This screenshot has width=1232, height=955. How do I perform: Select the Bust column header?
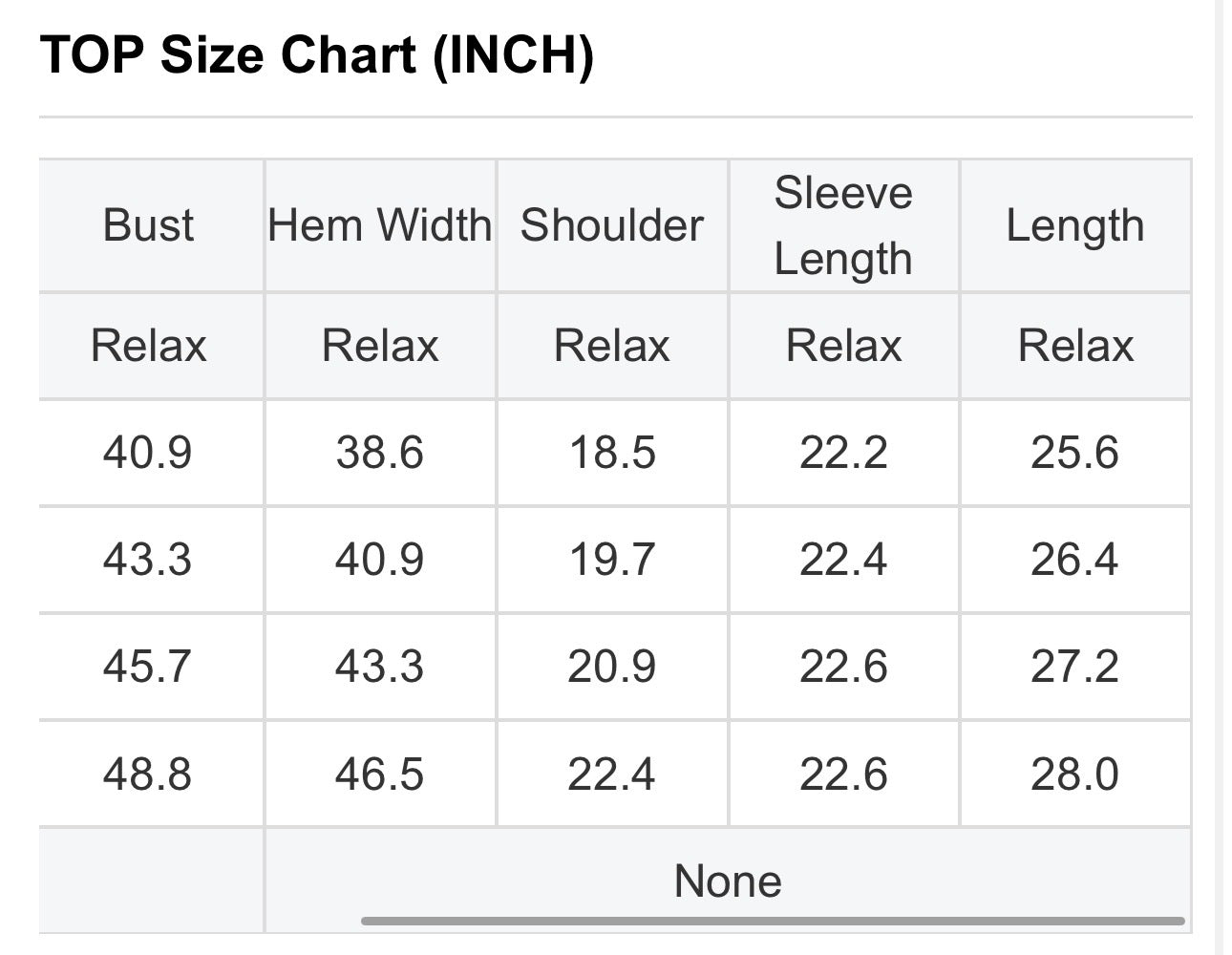click(148, 225)
